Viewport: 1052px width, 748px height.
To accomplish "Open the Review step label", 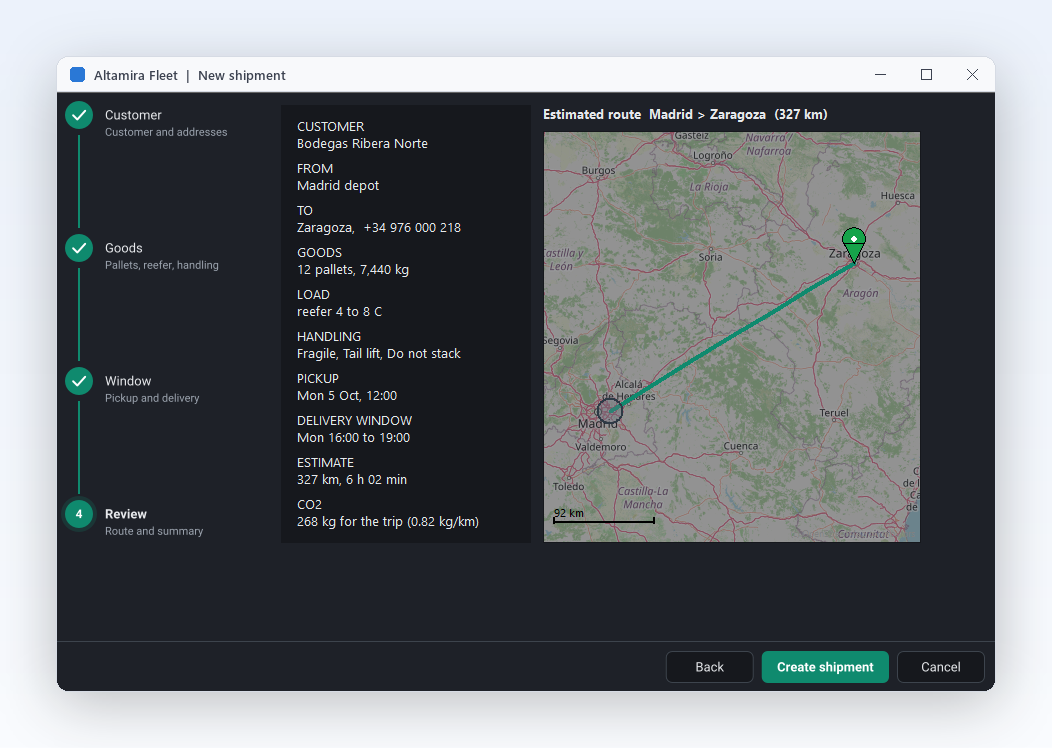I will (125, 513).
